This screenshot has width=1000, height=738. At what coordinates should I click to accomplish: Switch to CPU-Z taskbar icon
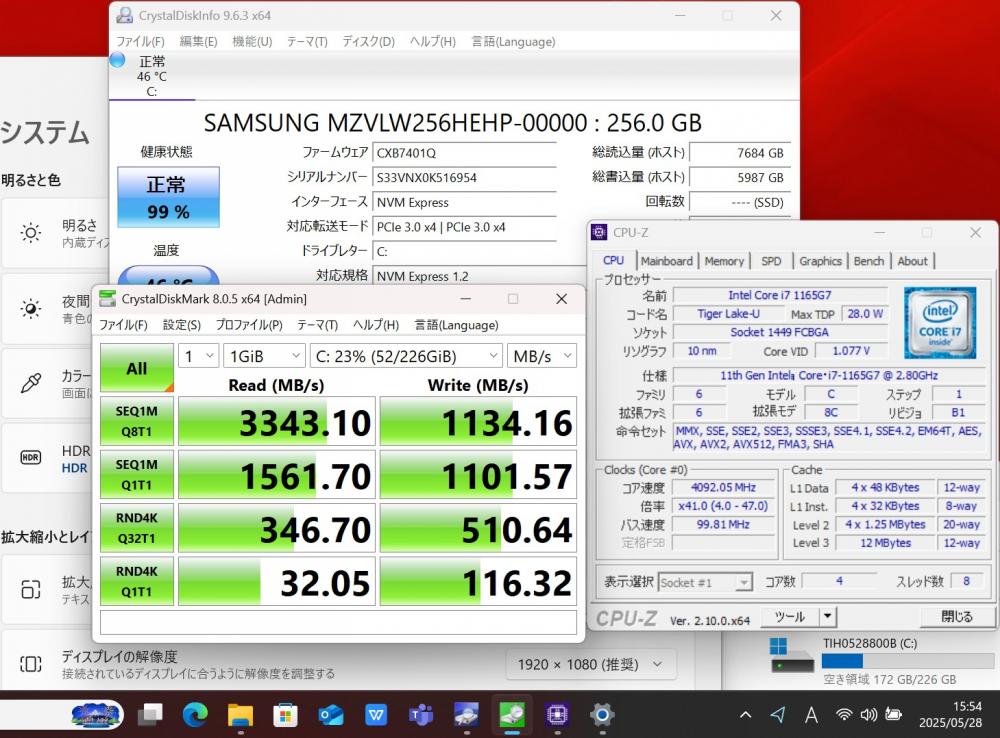point(557,715)
